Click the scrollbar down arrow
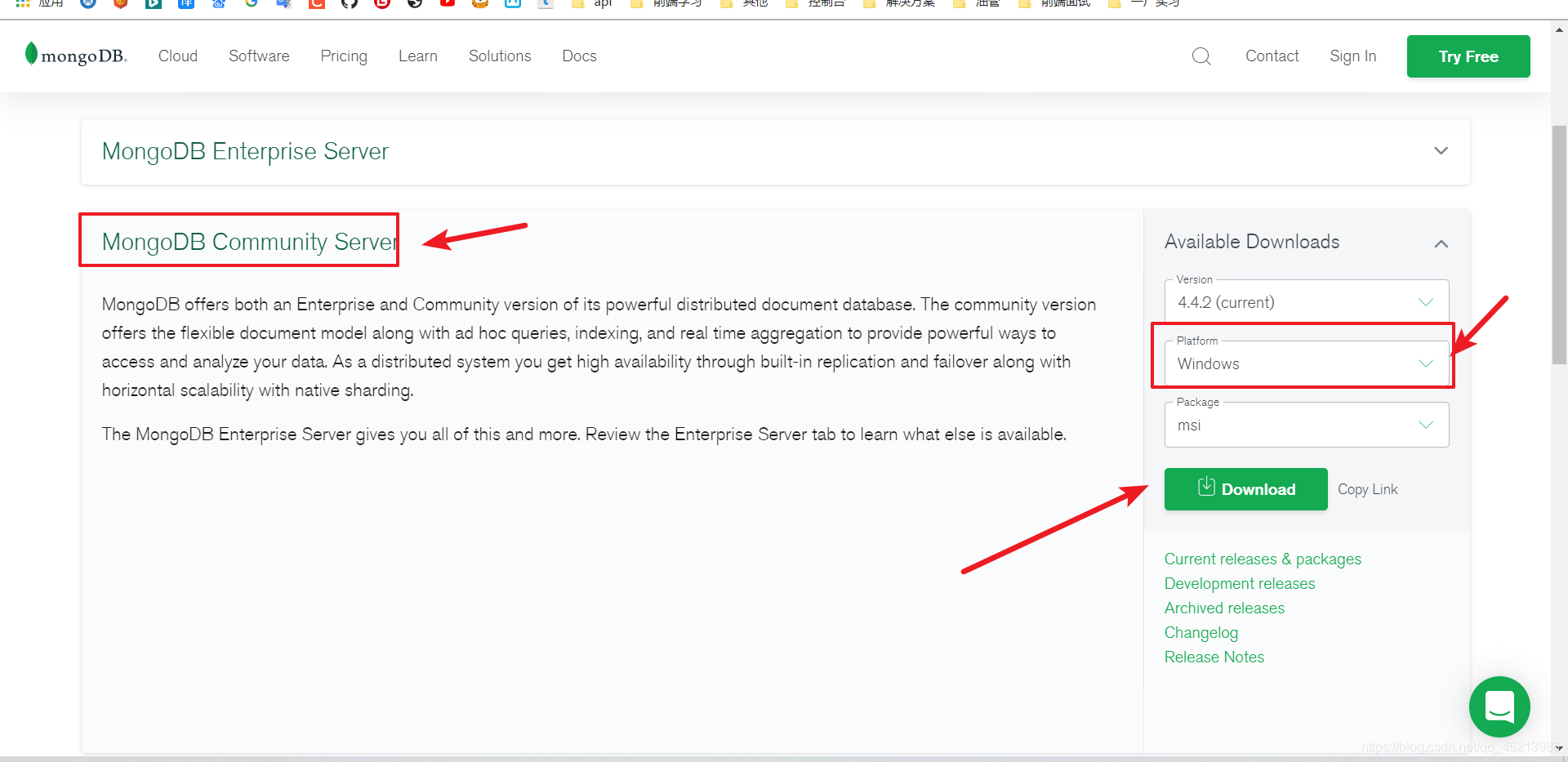The image size is (1568, 762). (1559, 748)
